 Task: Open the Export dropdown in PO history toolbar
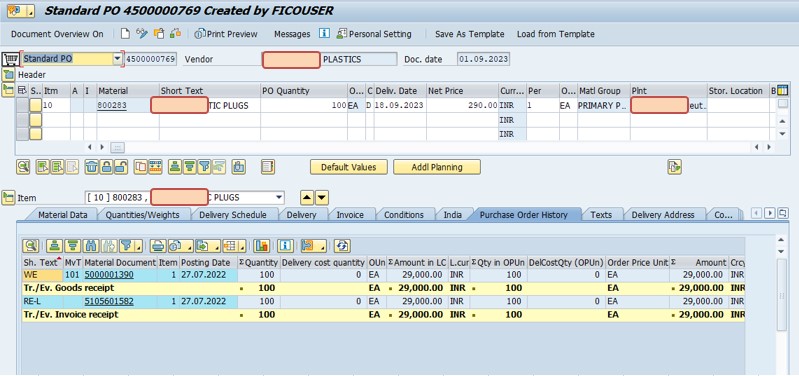209,246
